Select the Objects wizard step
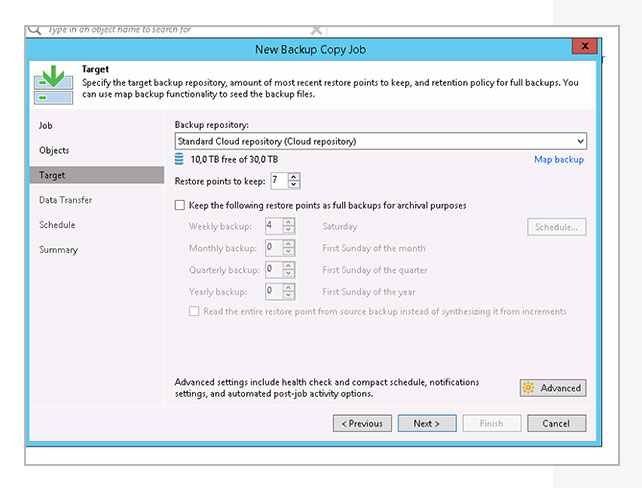The image size is (642, 488). pyautogui.click(x=54, y=150)
